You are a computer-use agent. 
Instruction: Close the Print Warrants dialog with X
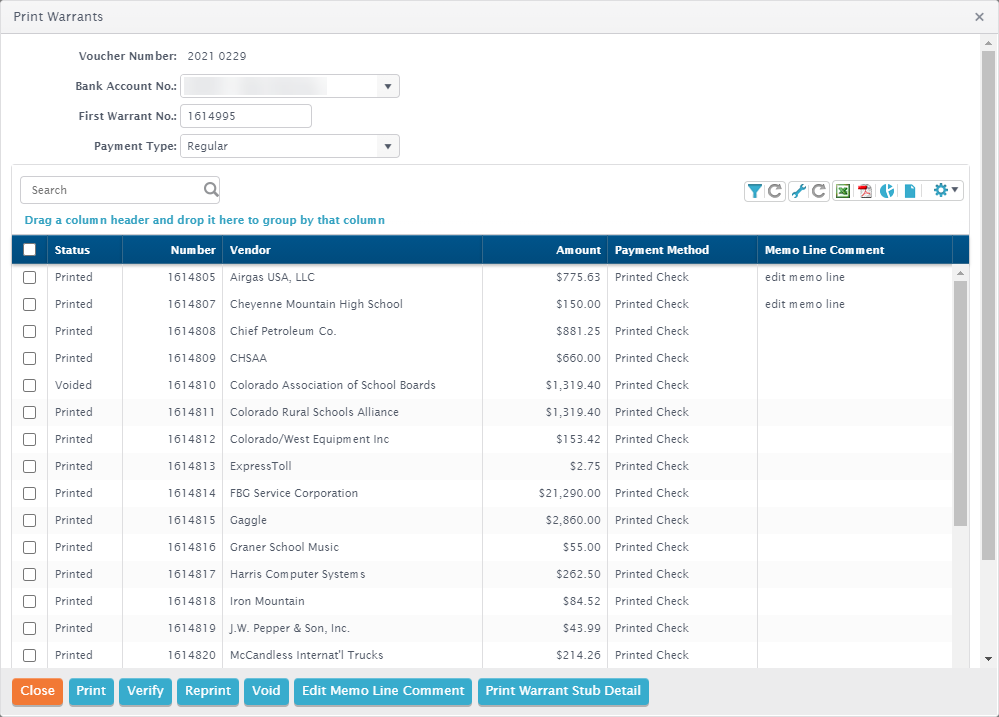(979, 17)
